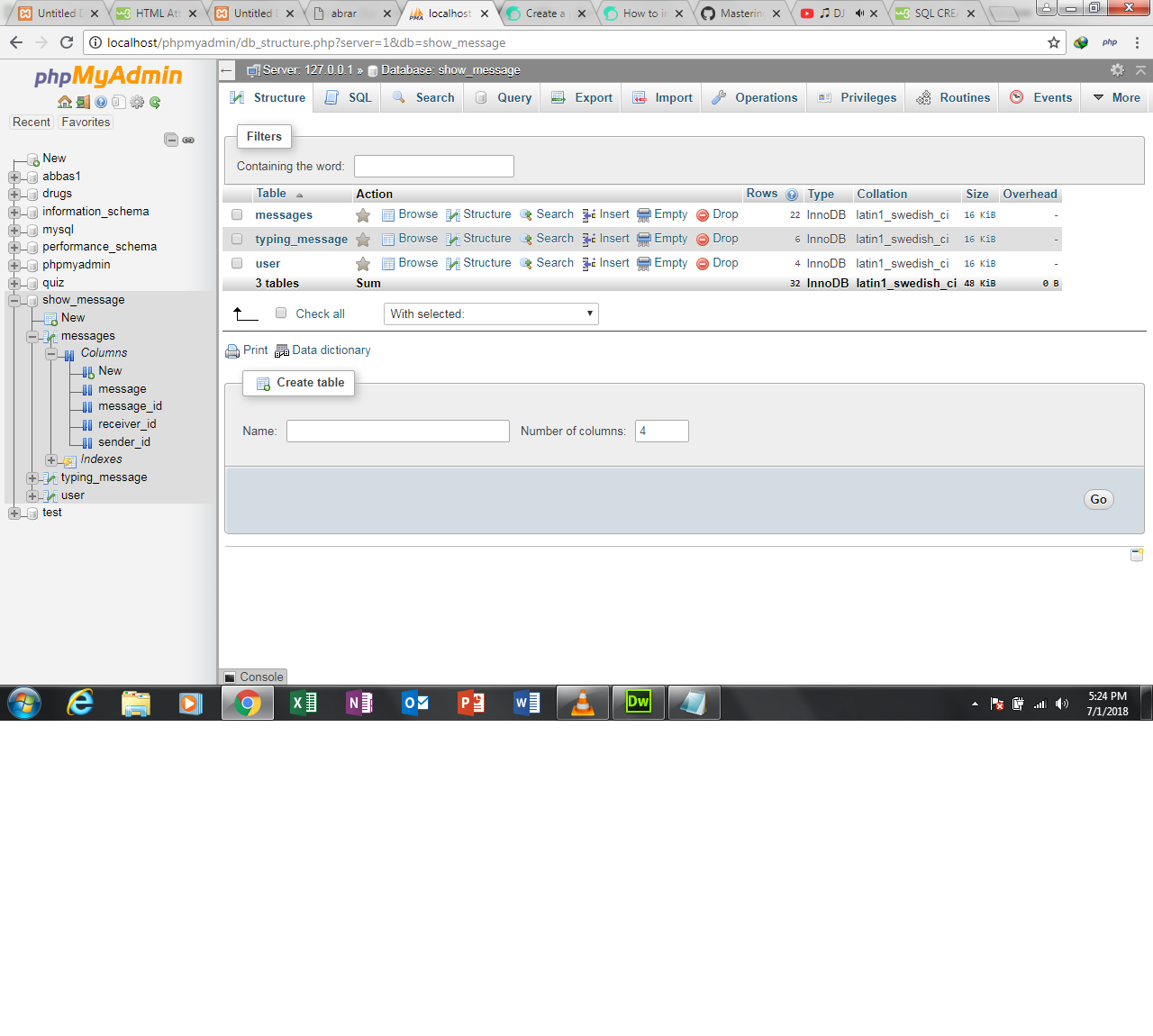The width and height of the screenshot is (1153, 1036).
Task: Collapse the Columns node under messages
Action: [51, 354]
